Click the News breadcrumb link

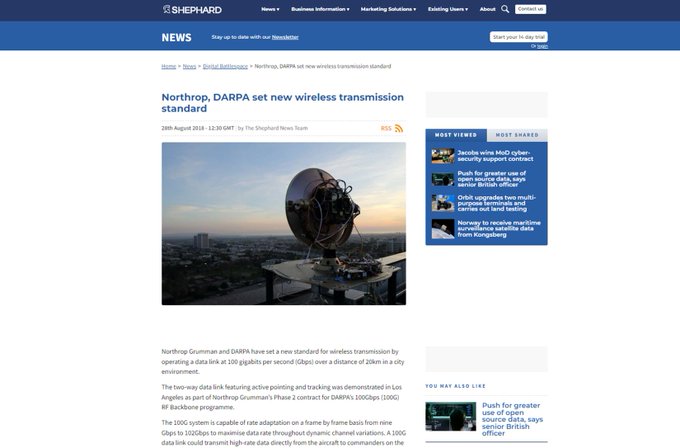[190, 66]
